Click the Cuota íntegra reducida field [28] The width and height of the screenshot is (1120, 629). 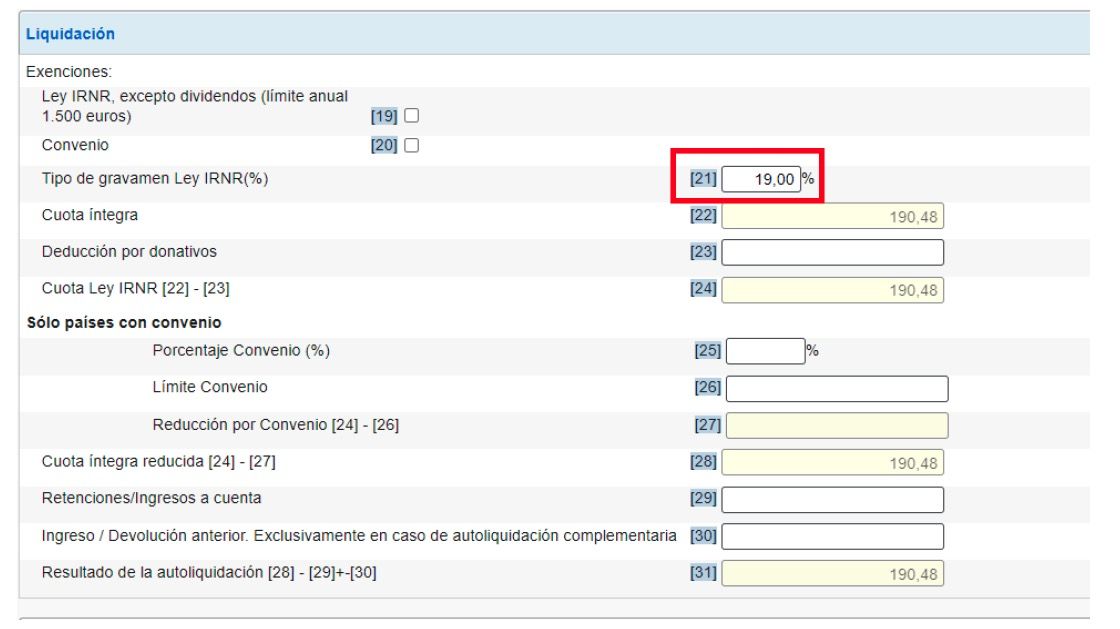(x=832, y=463)
